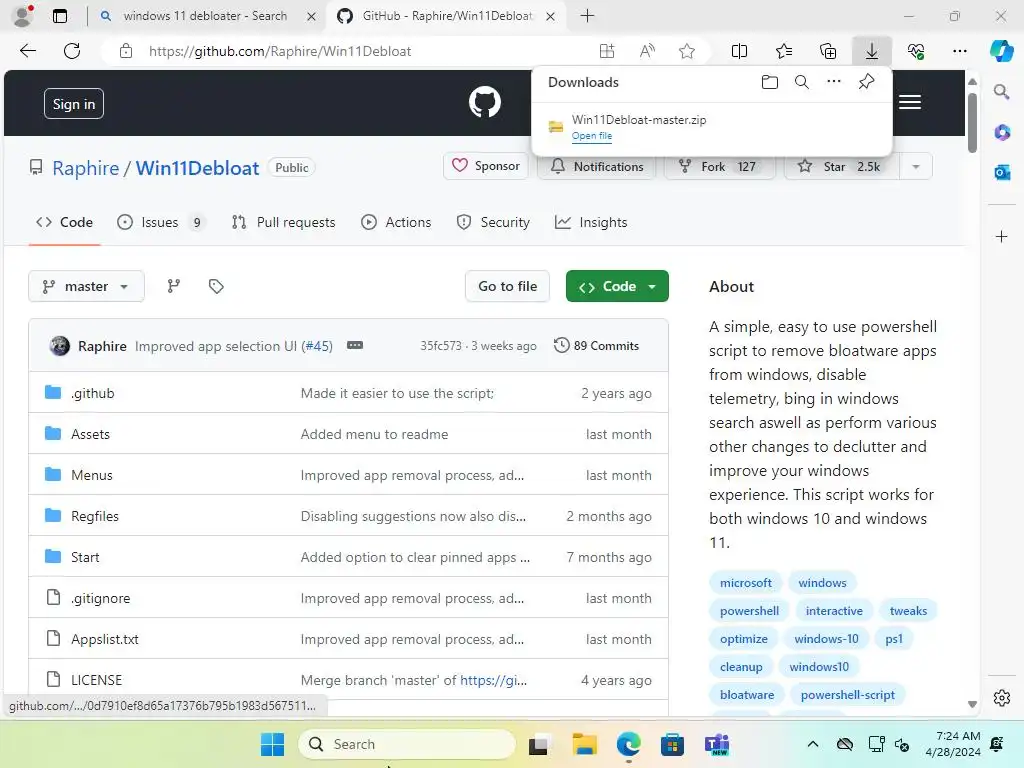The image size is (1024, 768).
Task: Open the Edge profile icon
Action: click(x=23, y=16)
